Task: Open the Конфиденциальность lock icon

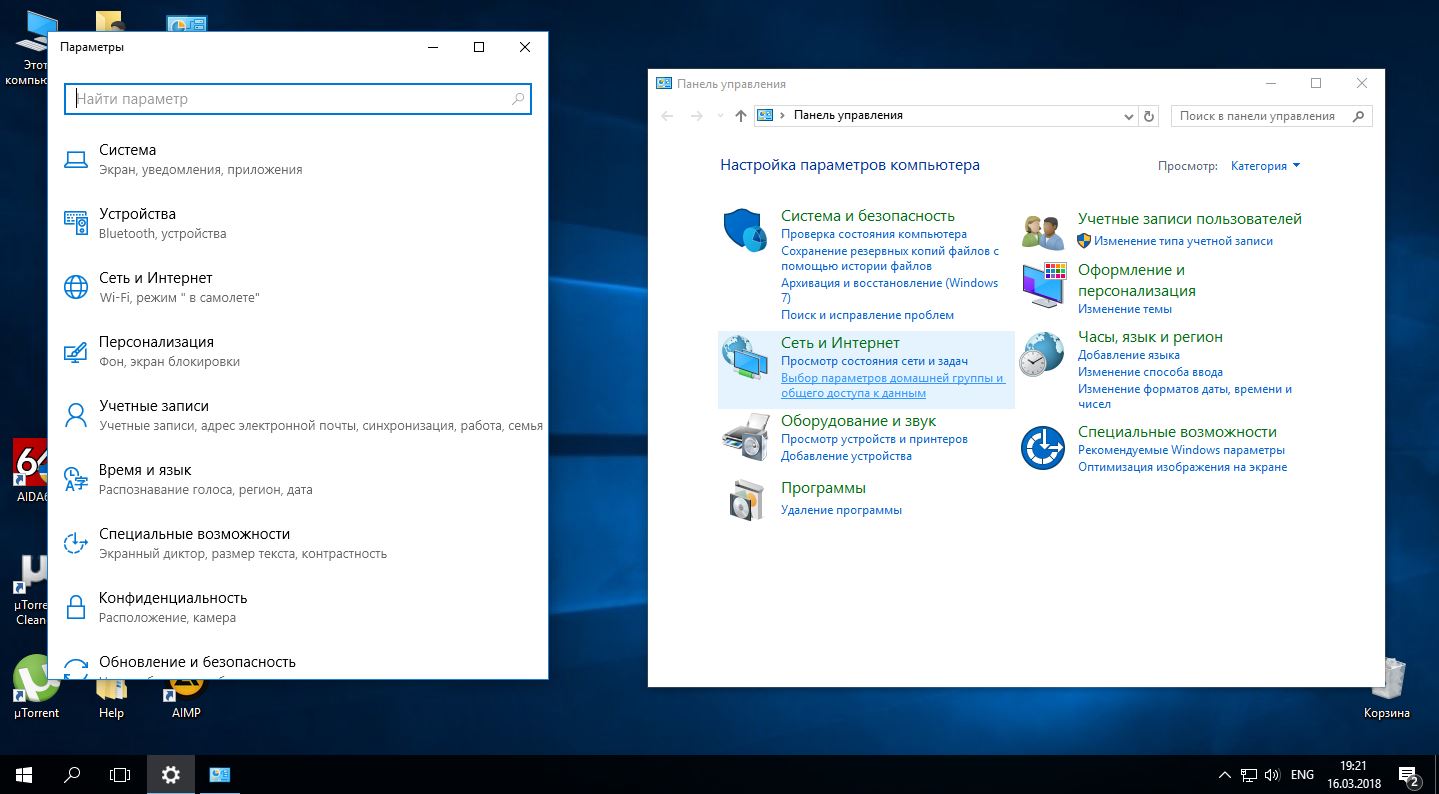Action: [76, 607]
